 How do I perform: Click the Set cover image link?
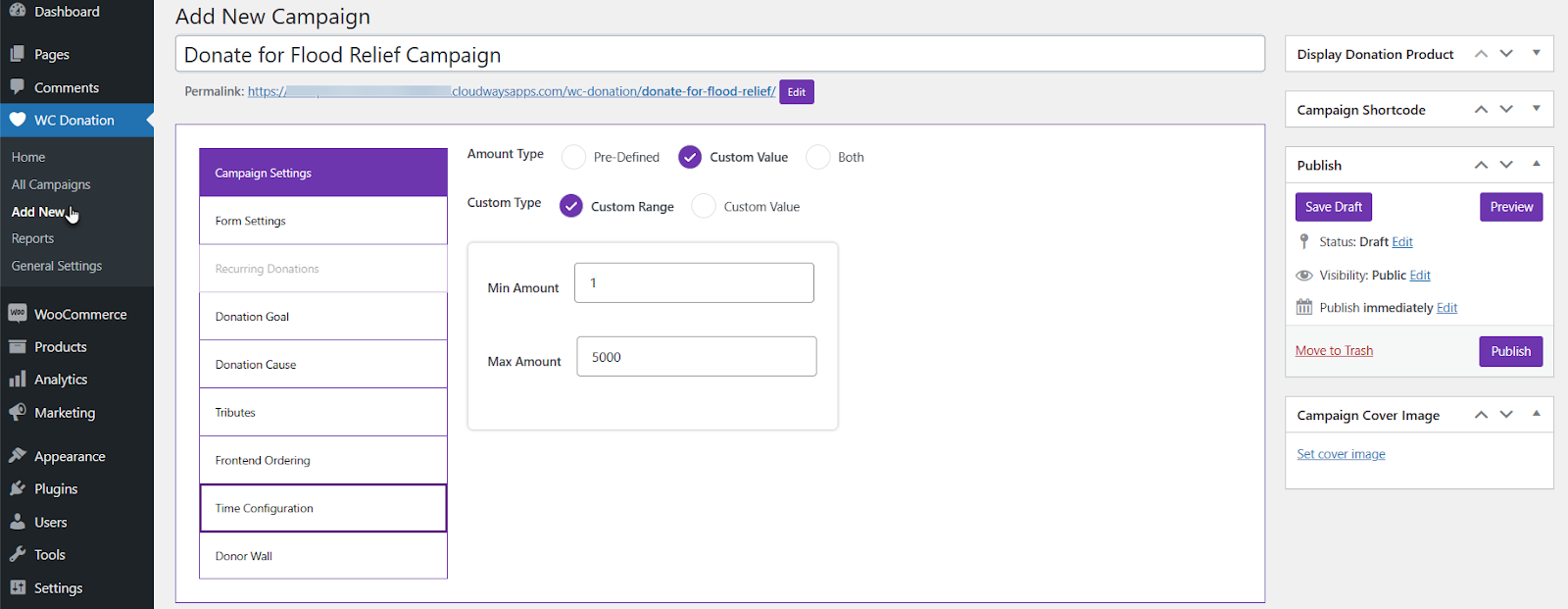(x=1341, y=454)
